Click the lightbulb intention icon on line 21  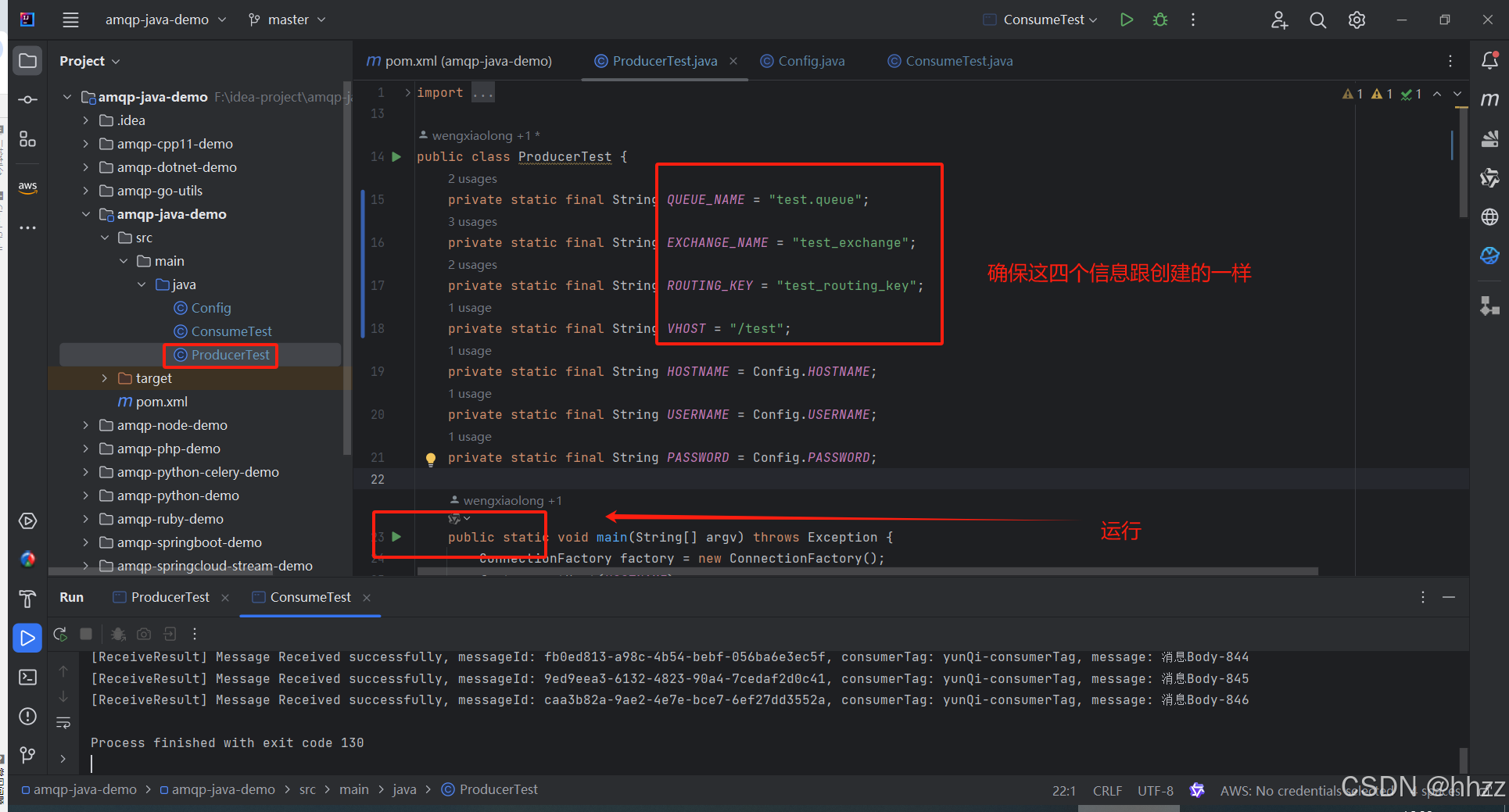pyautogui.click(x=430, y=459)
